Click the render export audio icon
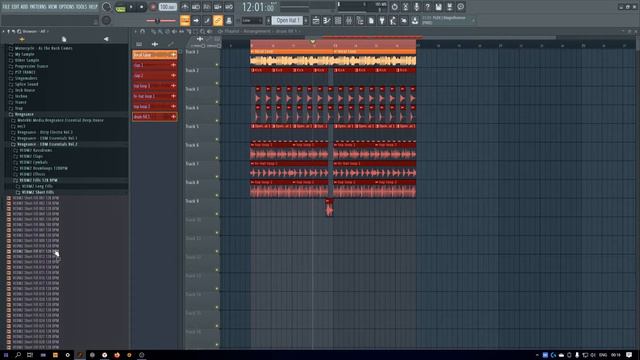 [449, 7]
